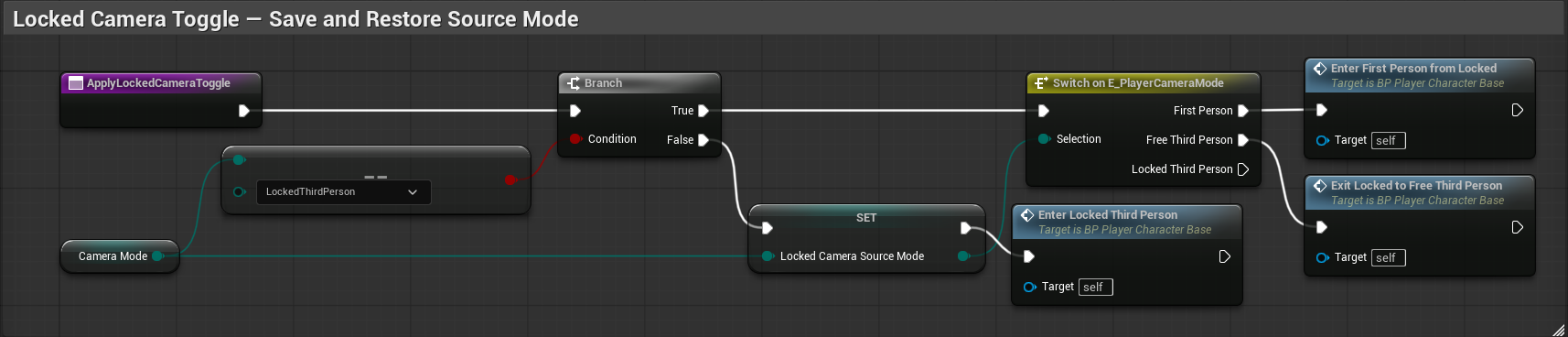Click Branch True output pin

click(x=703, y=111)
